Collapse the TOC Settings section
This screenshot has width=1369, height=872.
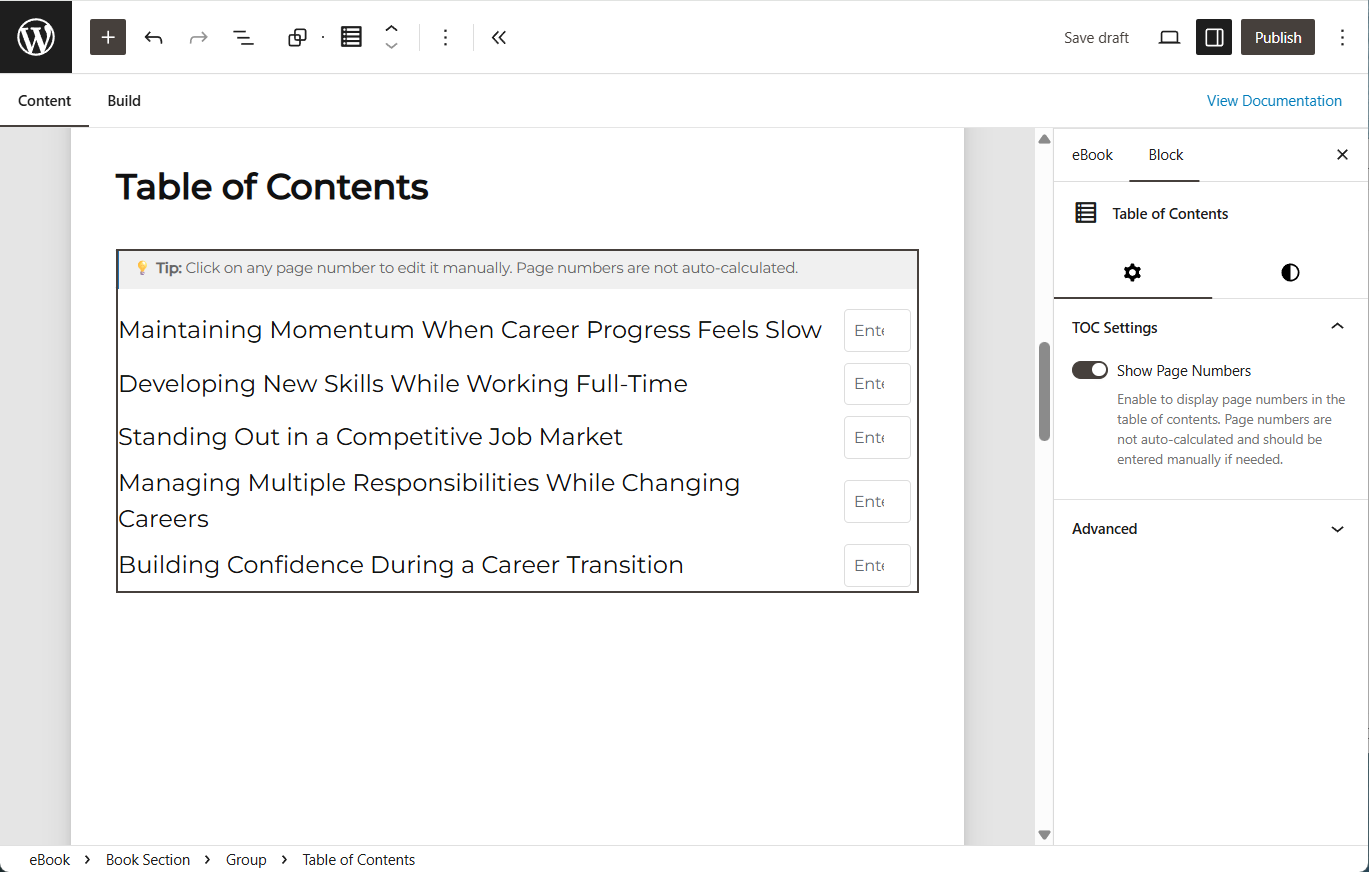click(x=1337, y=326)
